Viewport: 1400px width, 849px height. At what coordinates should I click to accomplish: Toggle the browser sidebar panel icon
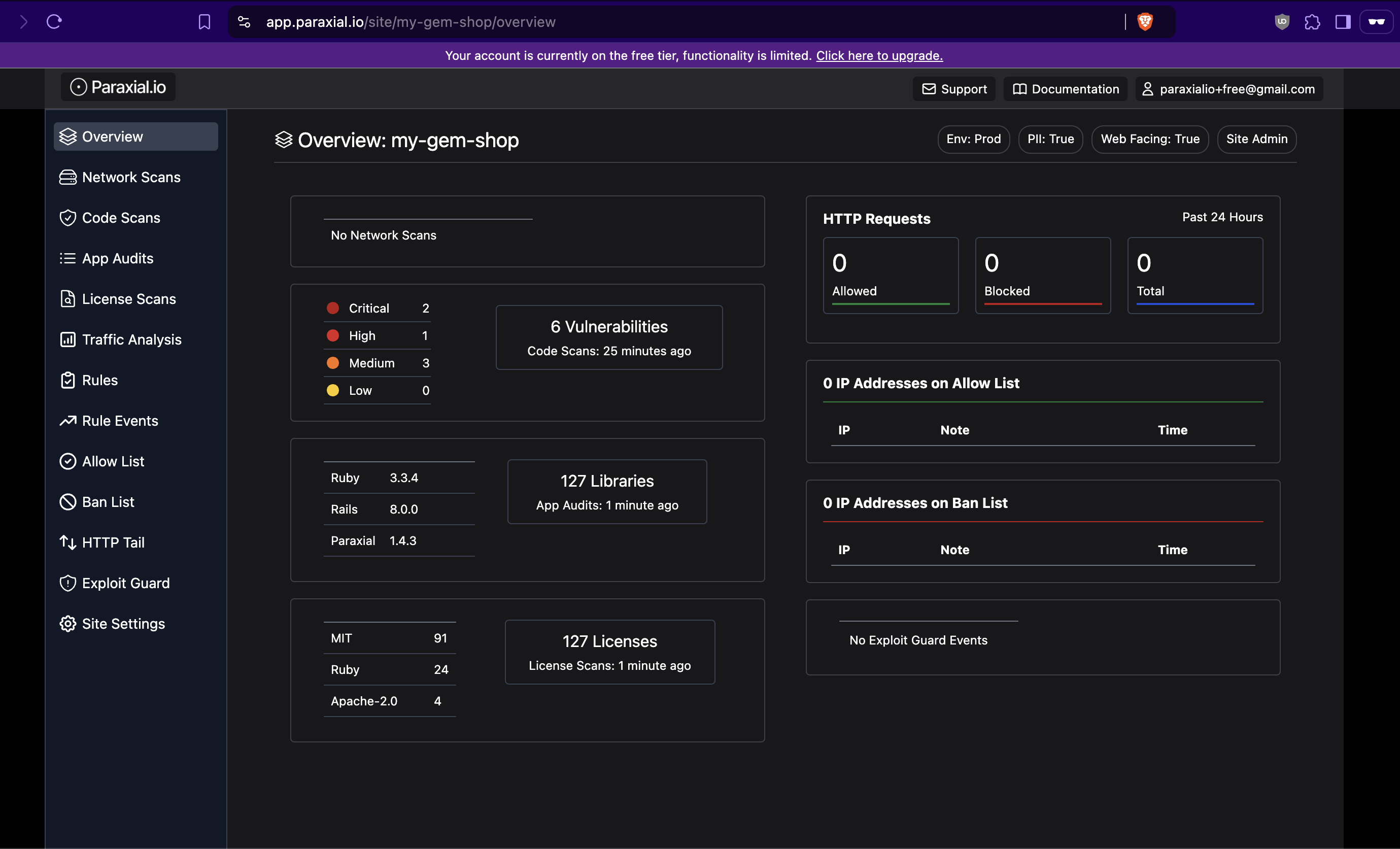1343,22
